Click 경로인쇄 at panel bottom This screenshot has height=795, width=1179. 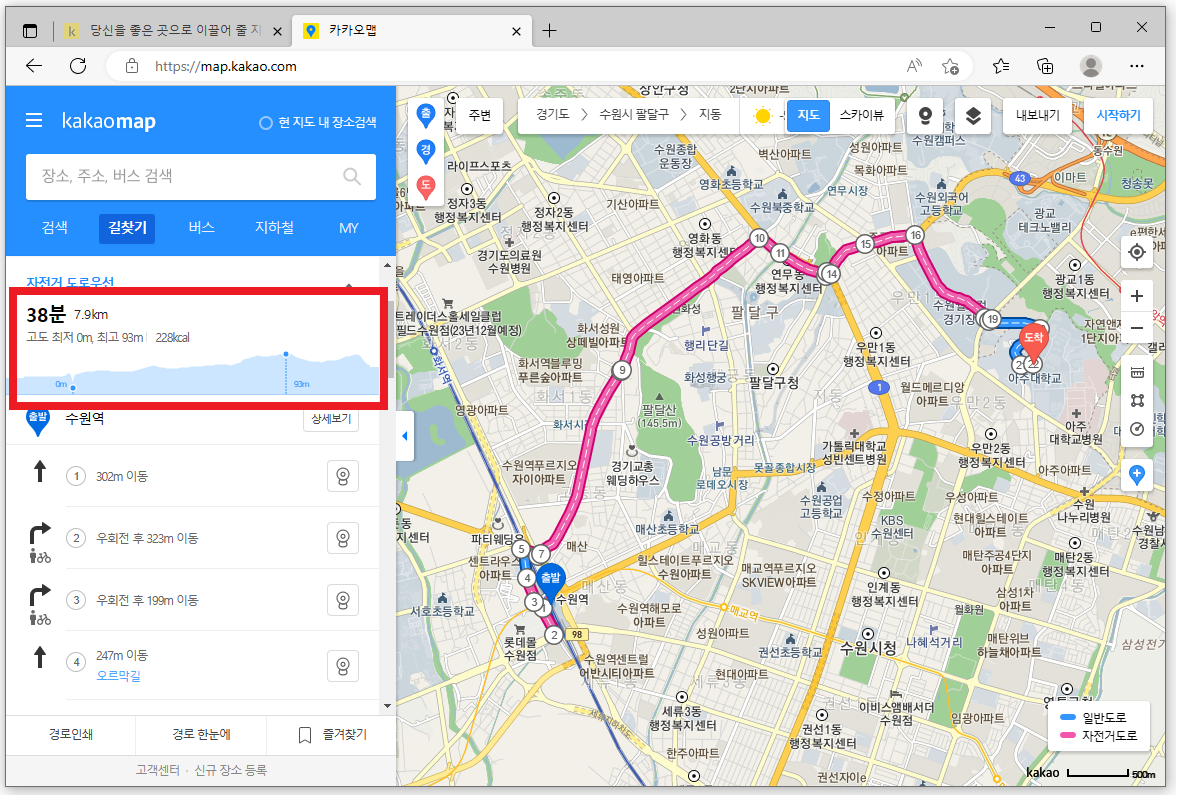pyautogui.click(x=71, y=734)
